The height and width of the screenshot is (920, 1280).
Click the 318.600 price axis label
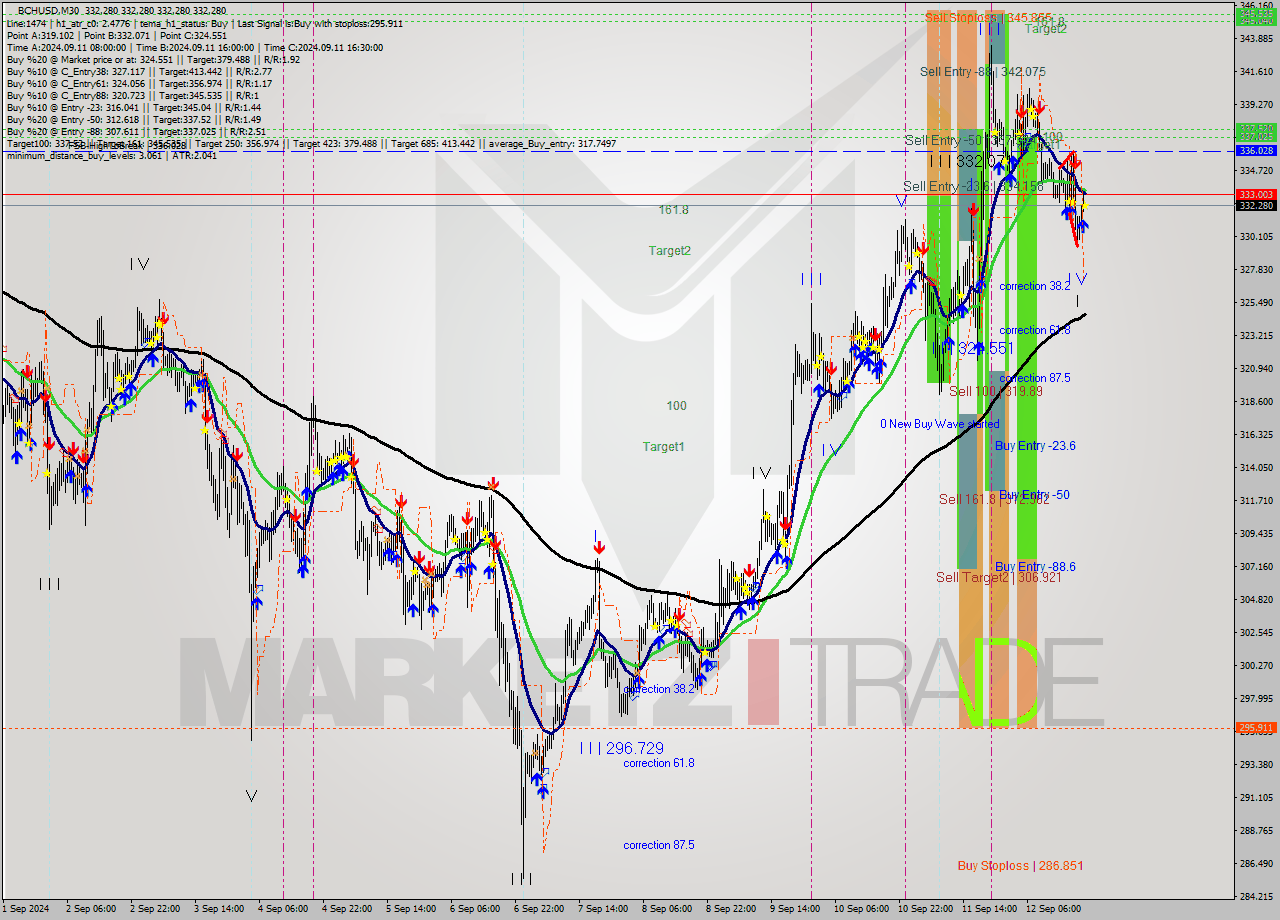pyautogui.click(x=1256, y=401)
